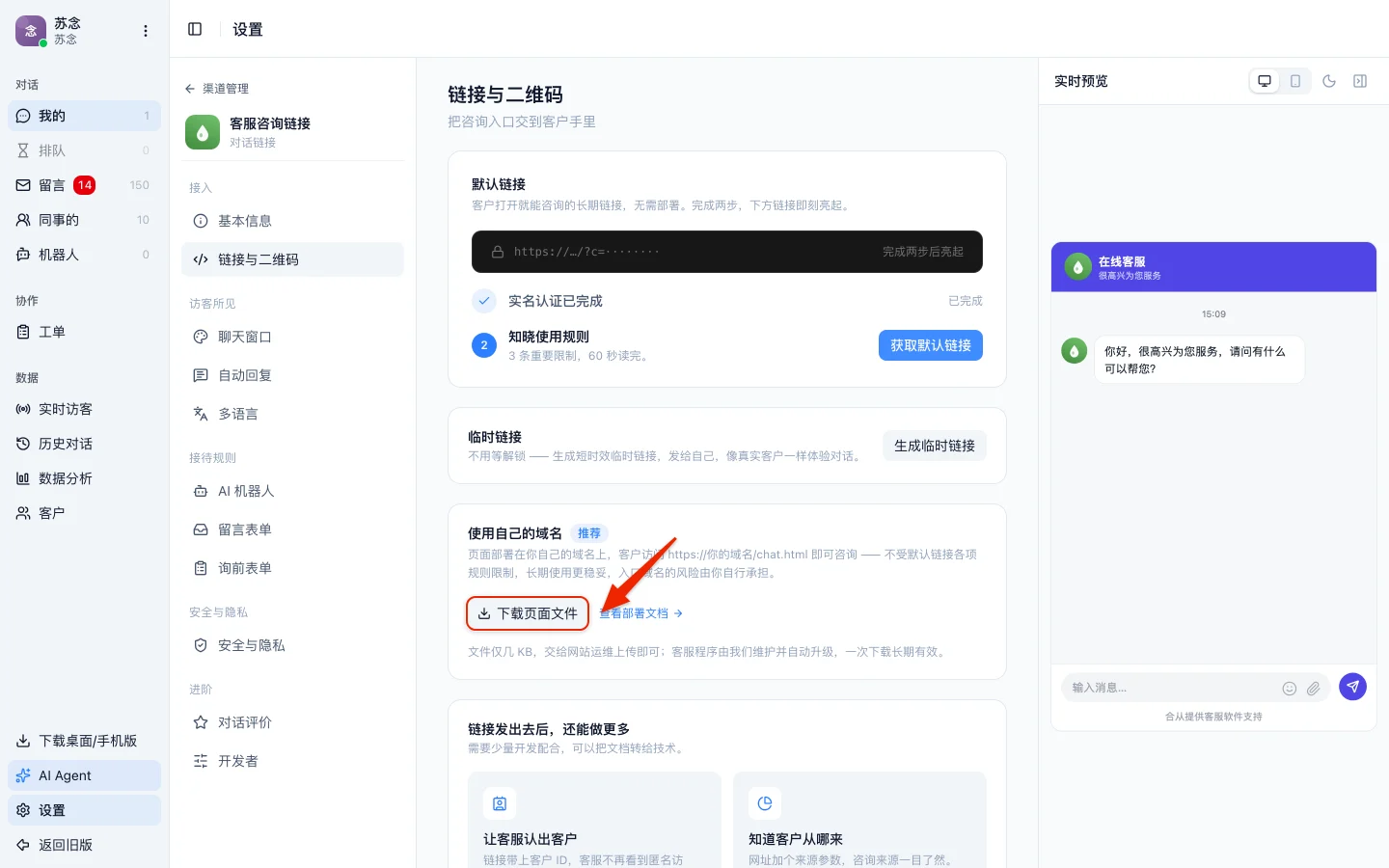The image size is (1389, 868).
Task: Open 同事的 conversations
Action: (84, 220)
